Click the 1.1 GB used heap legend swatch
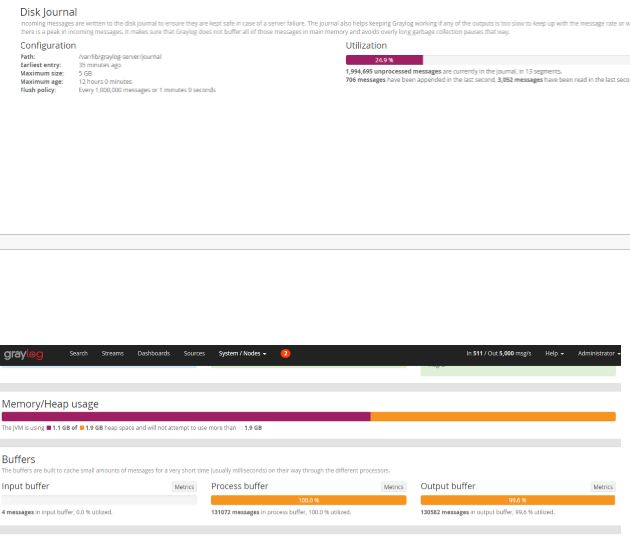630x540 pixels. pyautogui.click(x=49, y=428)
